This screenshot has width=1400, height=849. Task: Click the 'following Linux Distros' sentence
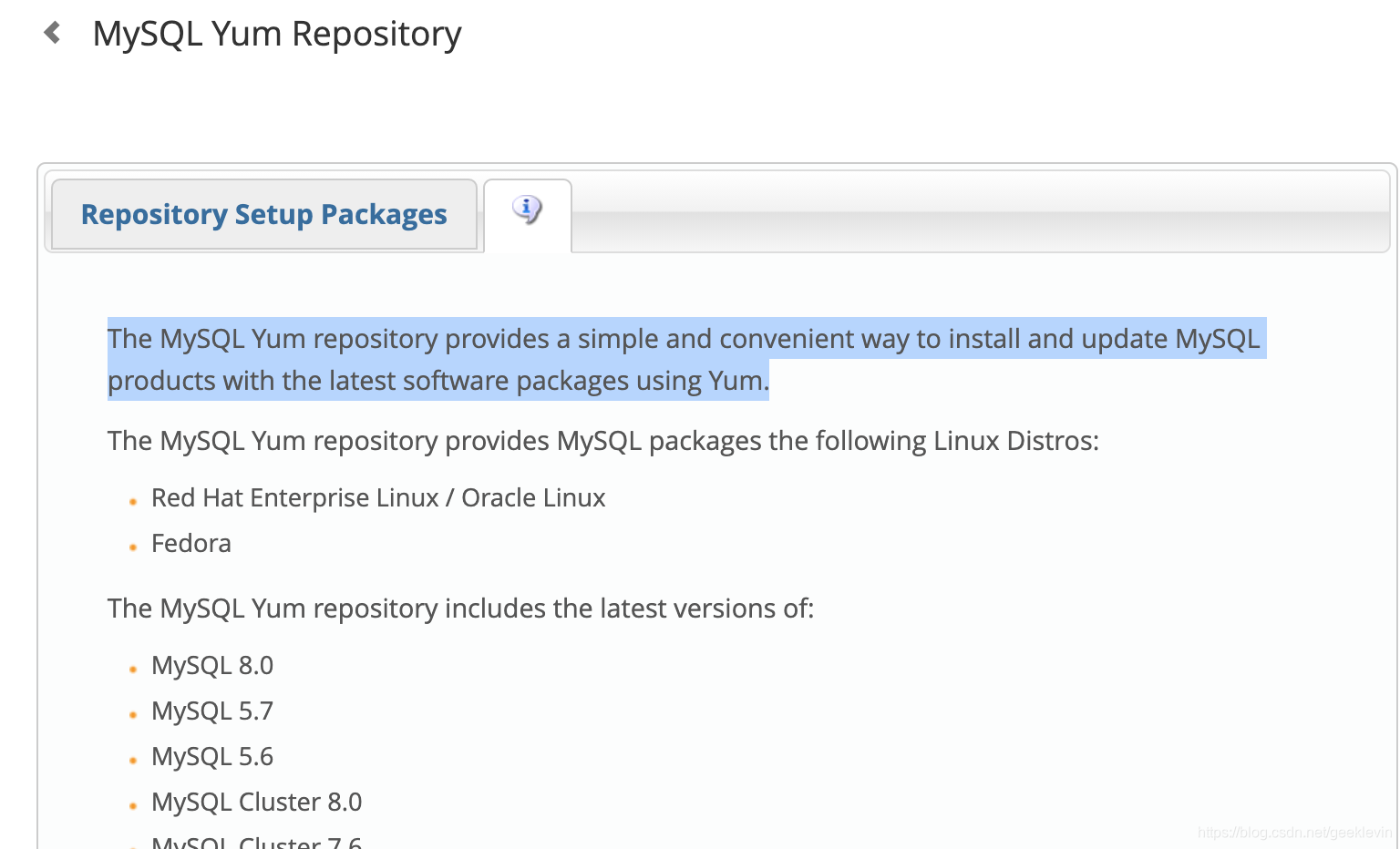coord(603,441)
